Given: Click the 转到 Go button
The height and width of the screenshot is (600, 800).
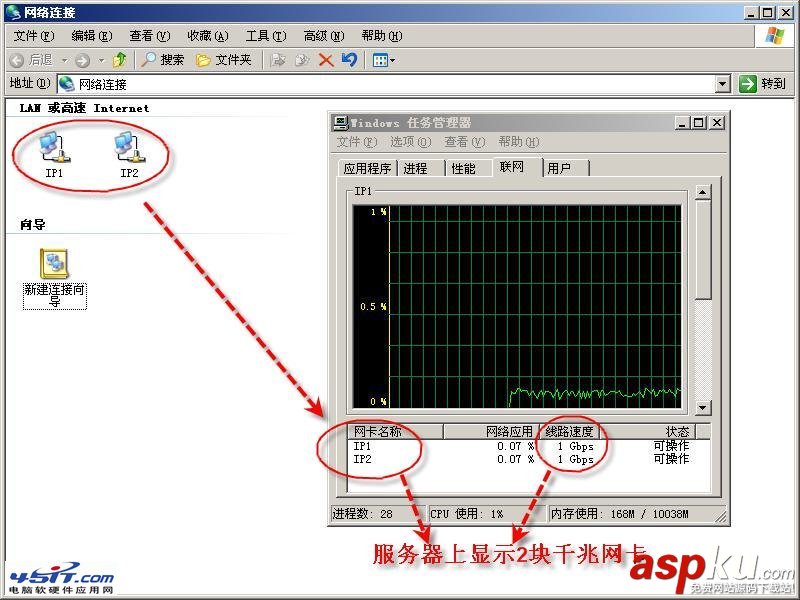Looking at the screenshot, I should click(762, 83).
